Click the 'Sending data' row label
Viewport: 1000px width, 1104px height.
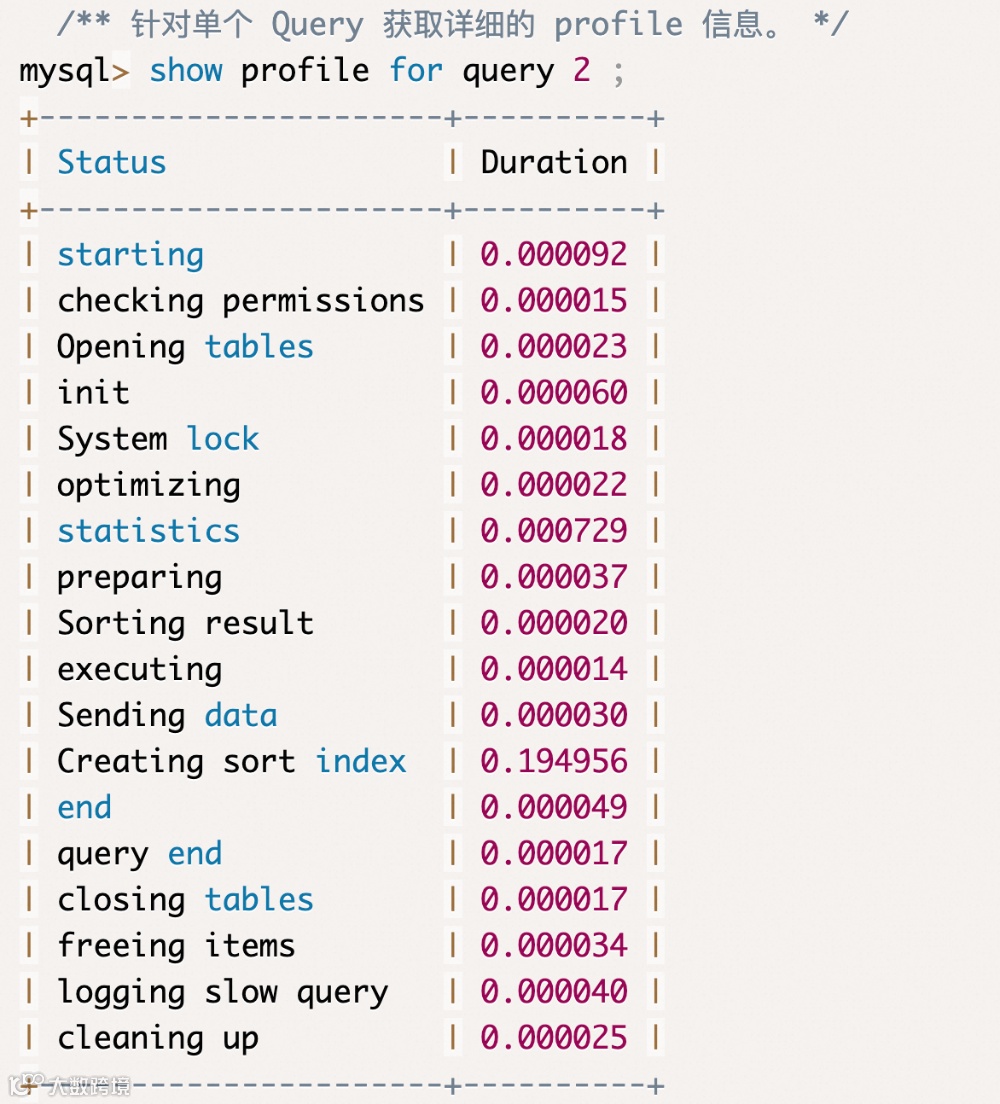click(x=167, y=715)
